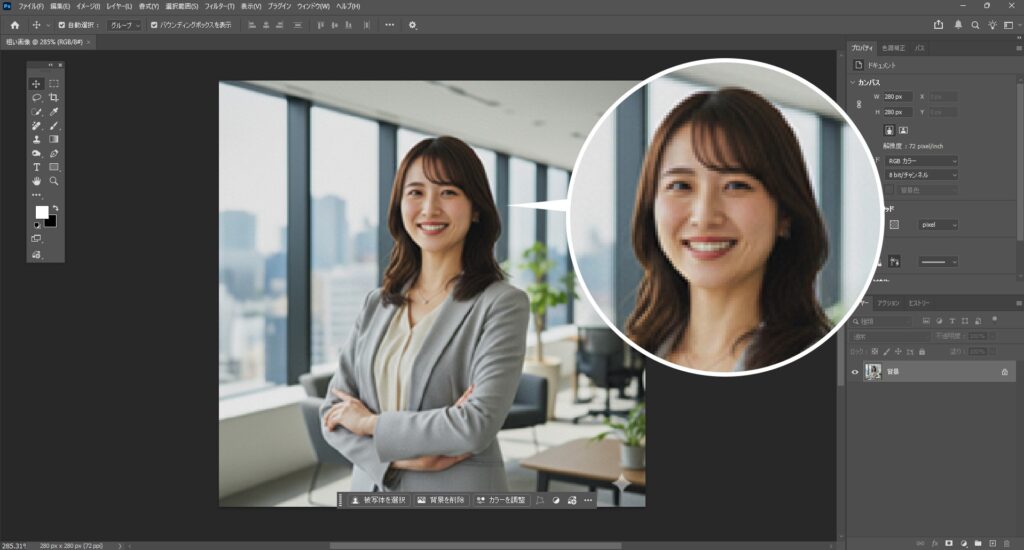Open the RGB カラー mode dropdown
The height and width of the screenshot is (550, 1024).
click(921, 161)
